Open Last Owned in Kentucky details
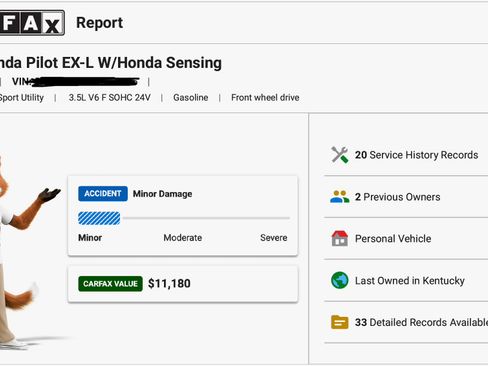 click(410, 281)
